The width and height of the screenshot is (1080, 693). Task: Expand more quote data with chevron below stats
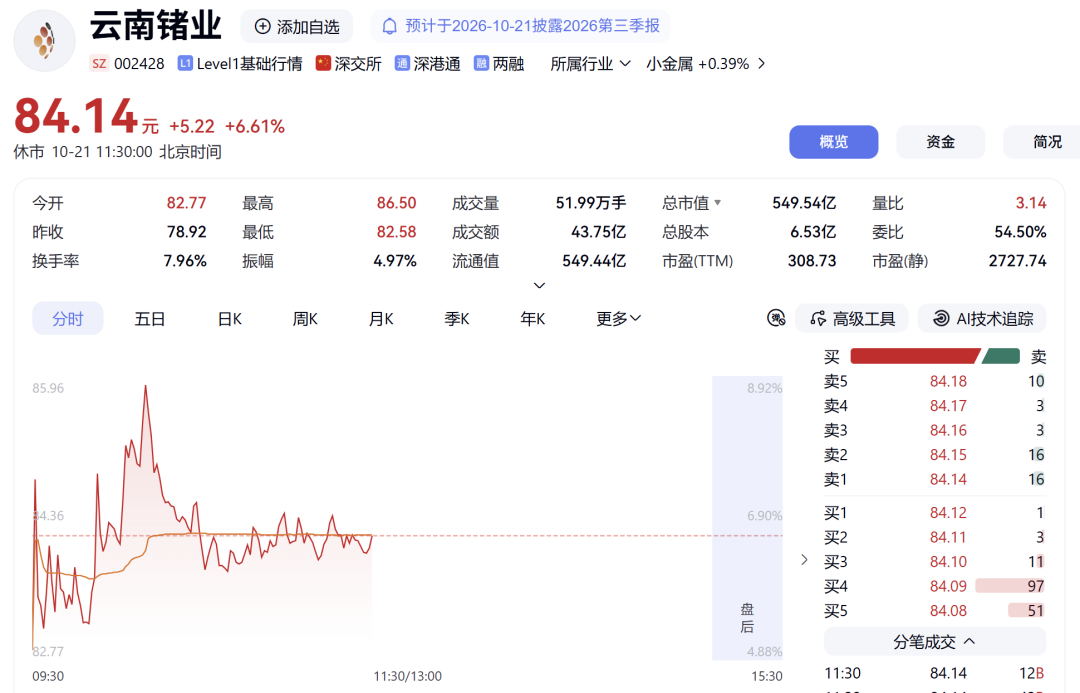539,285
